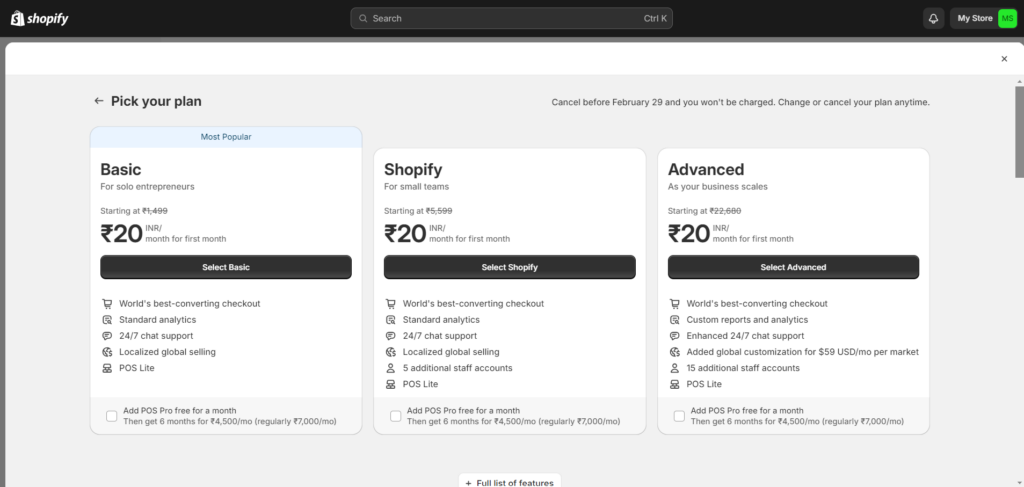The image size is (1024, 487).
Task: Click chat support icon in Basic plan
Action: point(107,336)
